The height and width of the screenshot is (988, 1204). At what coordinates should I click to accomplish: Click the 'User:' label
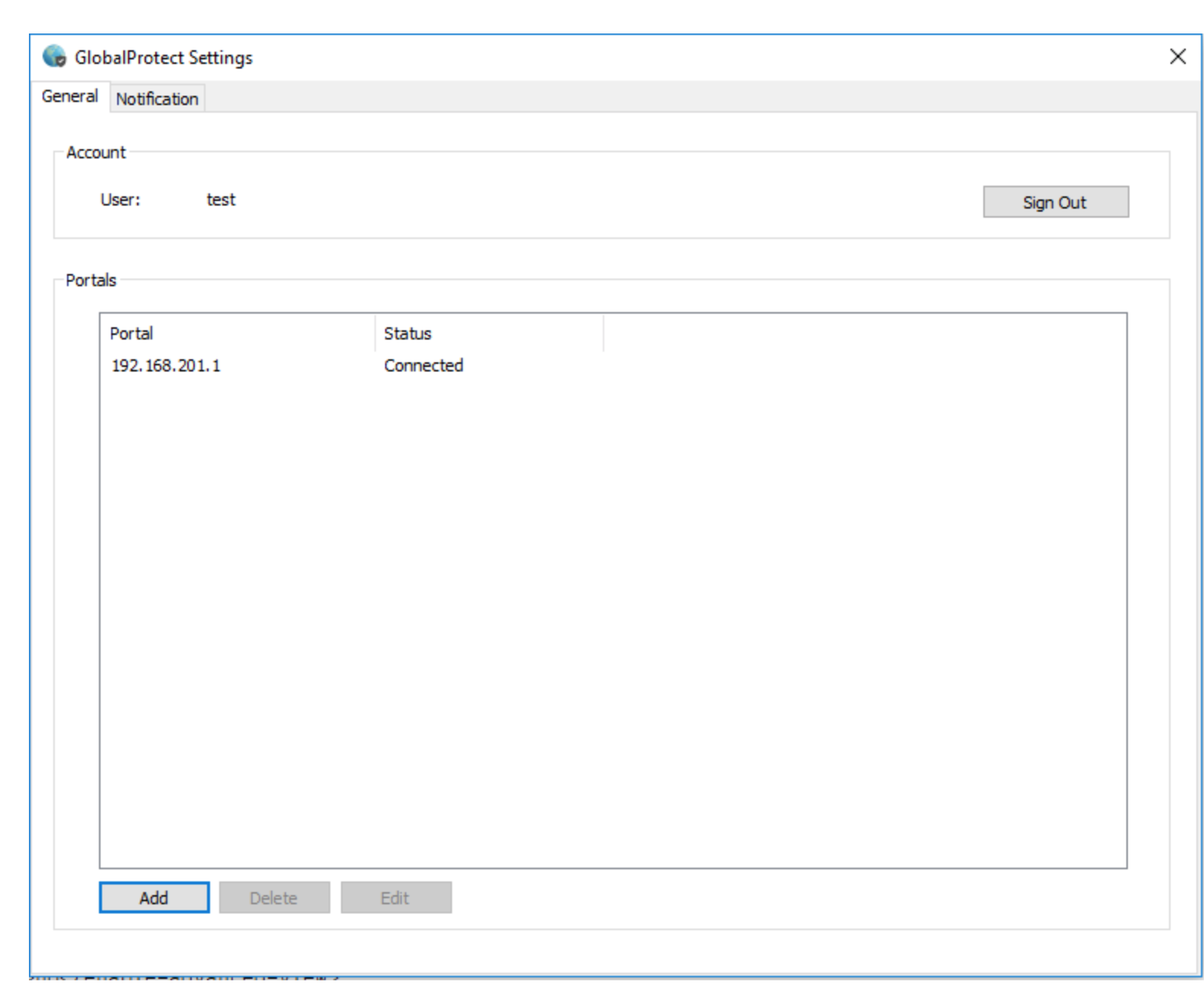(x=120, y=200)
